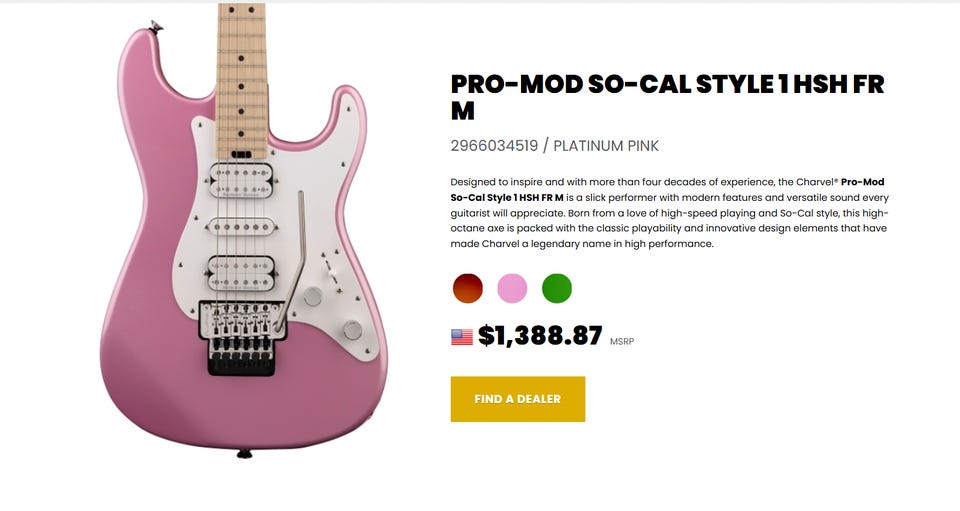Select the dark red-orange color swatch
The height and width of the screenshot is (511, 960).
468,288
